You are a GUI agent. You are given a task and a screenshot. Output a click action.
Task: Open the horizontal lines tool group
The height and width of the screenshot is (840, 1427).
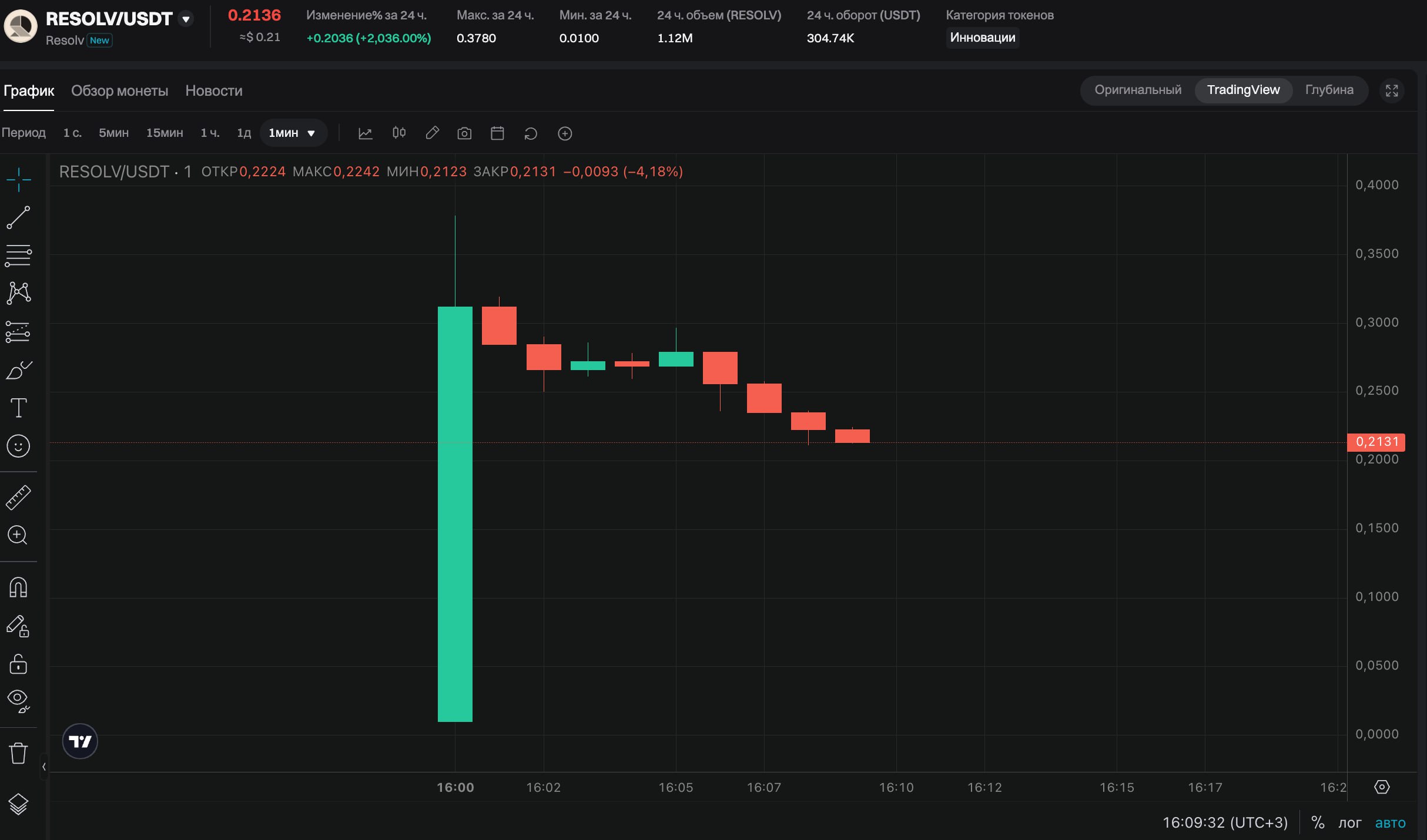click(x=18, y=256)
